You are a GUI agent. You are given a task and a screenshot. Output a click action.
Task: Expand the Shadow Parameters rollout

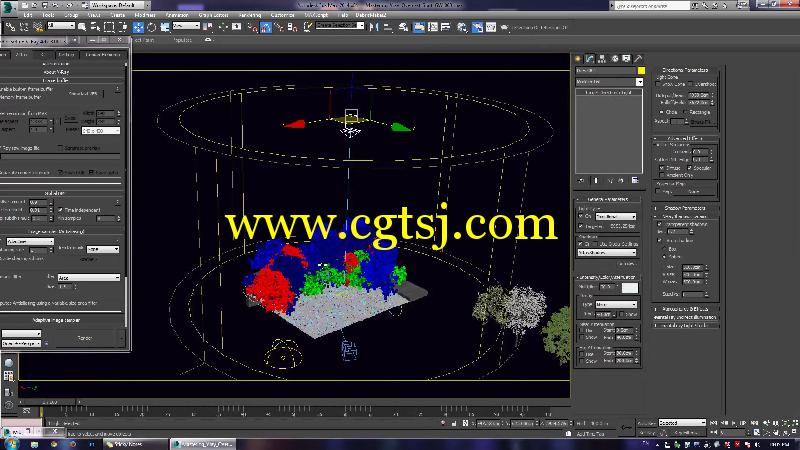tap(685, 208)
